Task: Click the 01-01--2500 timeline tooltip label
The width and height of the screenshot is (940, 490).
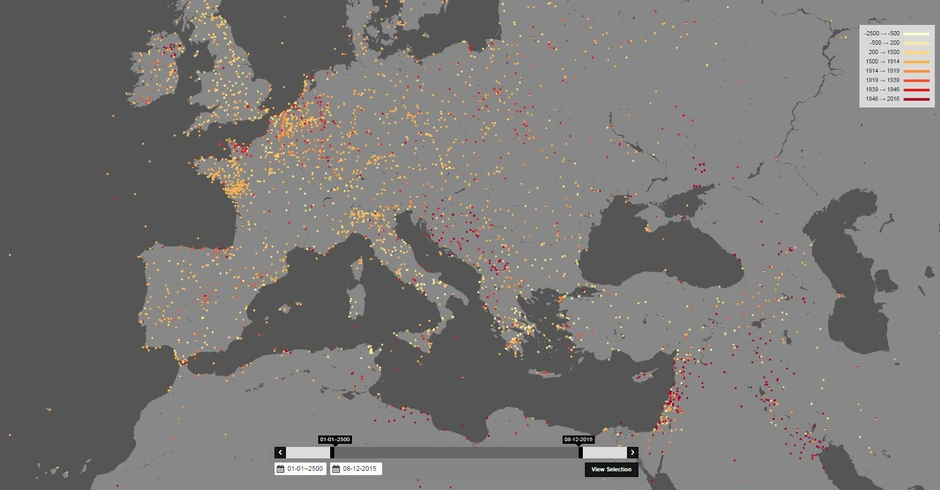Action: (335, 440)
